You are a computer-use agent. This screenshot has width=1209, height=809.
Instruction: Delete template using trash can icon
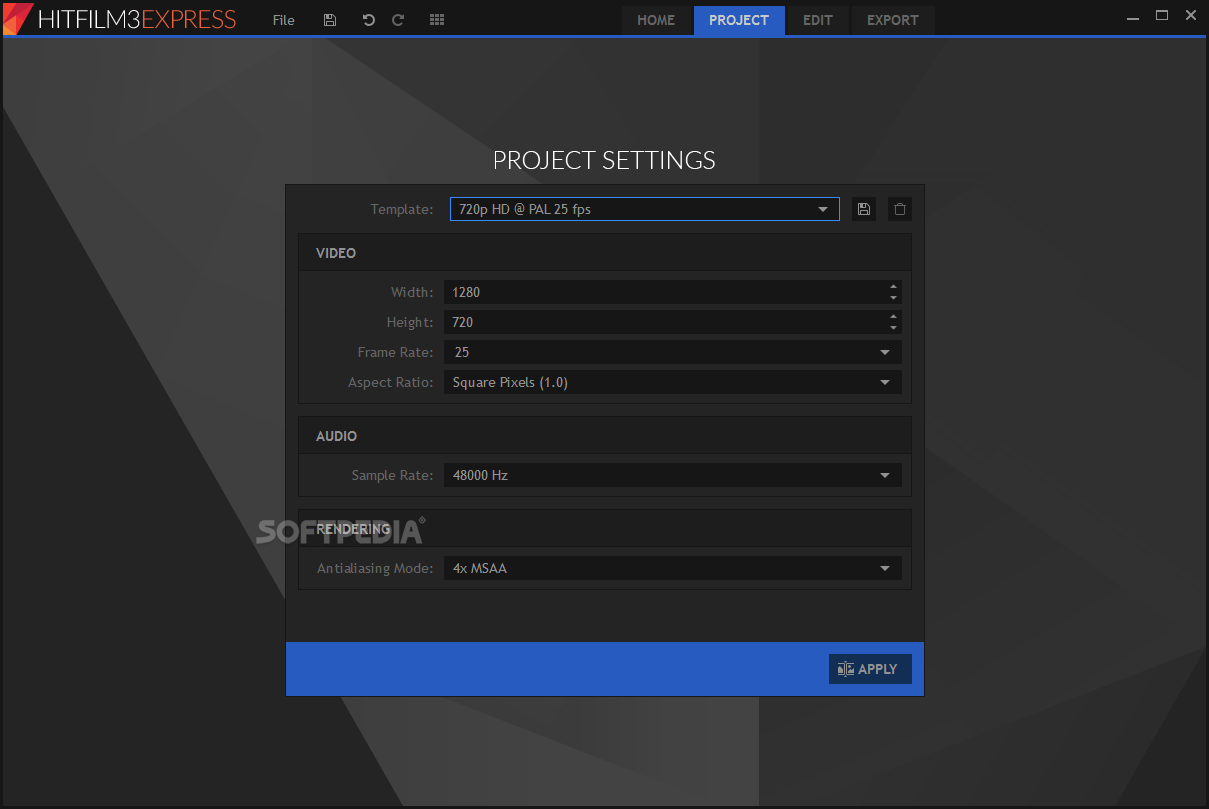900,209
